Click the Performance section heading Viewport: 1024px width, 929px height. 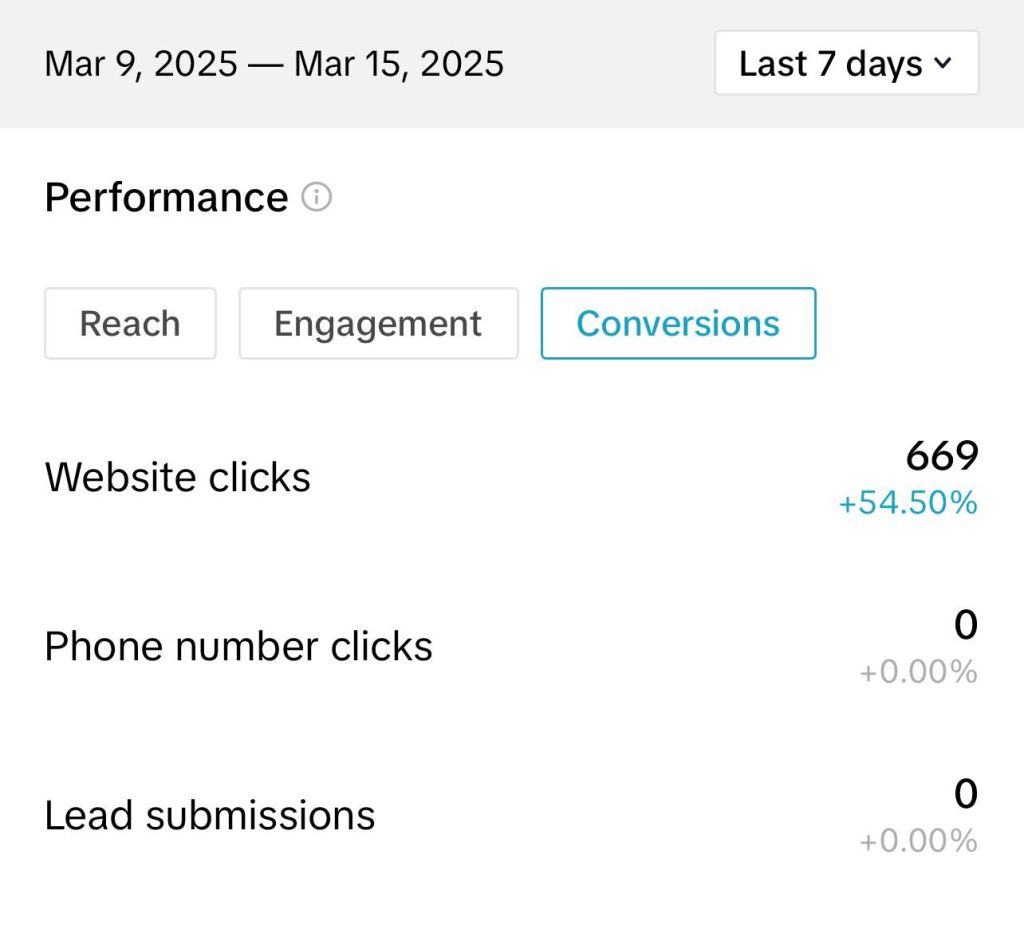point(166,198)
